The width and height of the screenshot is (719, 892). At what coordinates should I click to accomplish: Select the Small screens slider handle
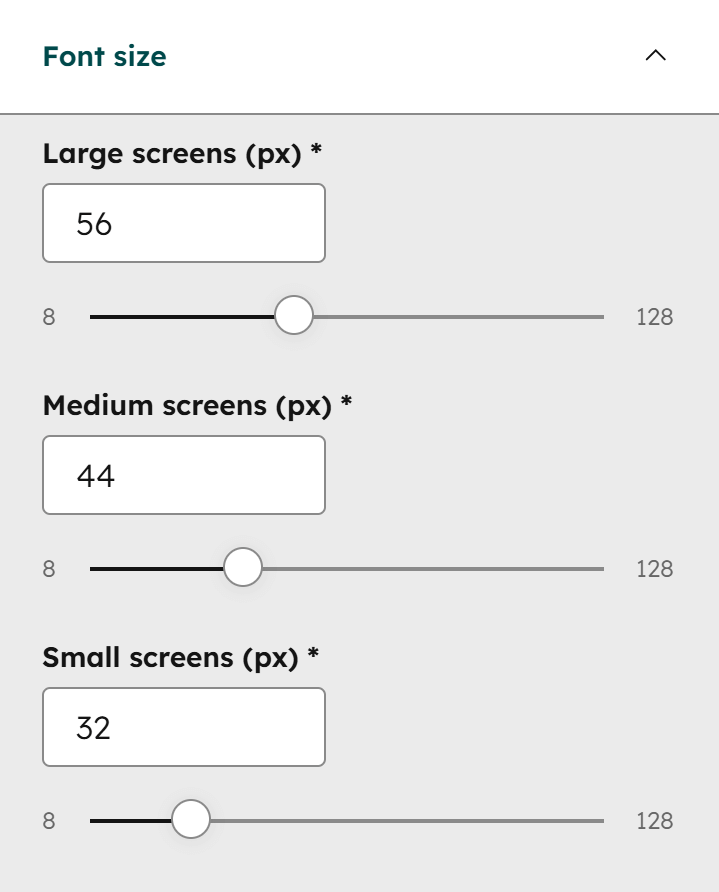pyautogui.click(x=191, y=819)
